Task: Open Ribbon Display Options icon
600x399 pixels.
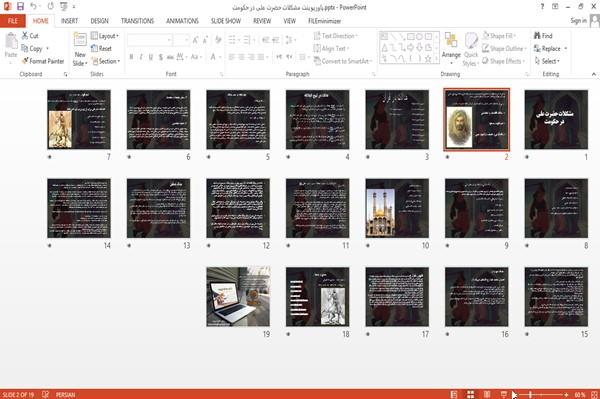Action: point(555,7)
